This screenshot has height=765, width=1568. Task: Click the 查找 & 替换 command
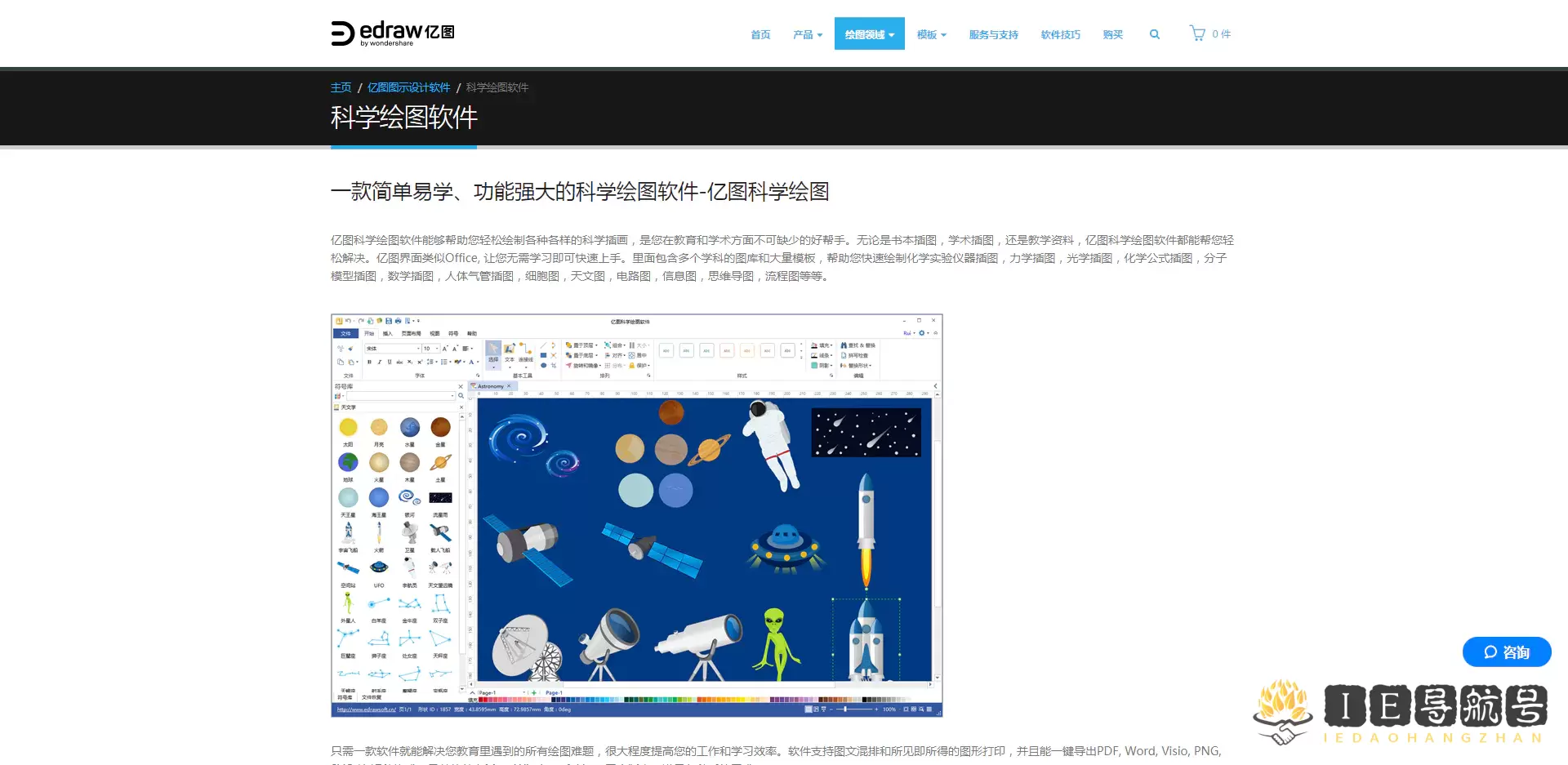857,345
